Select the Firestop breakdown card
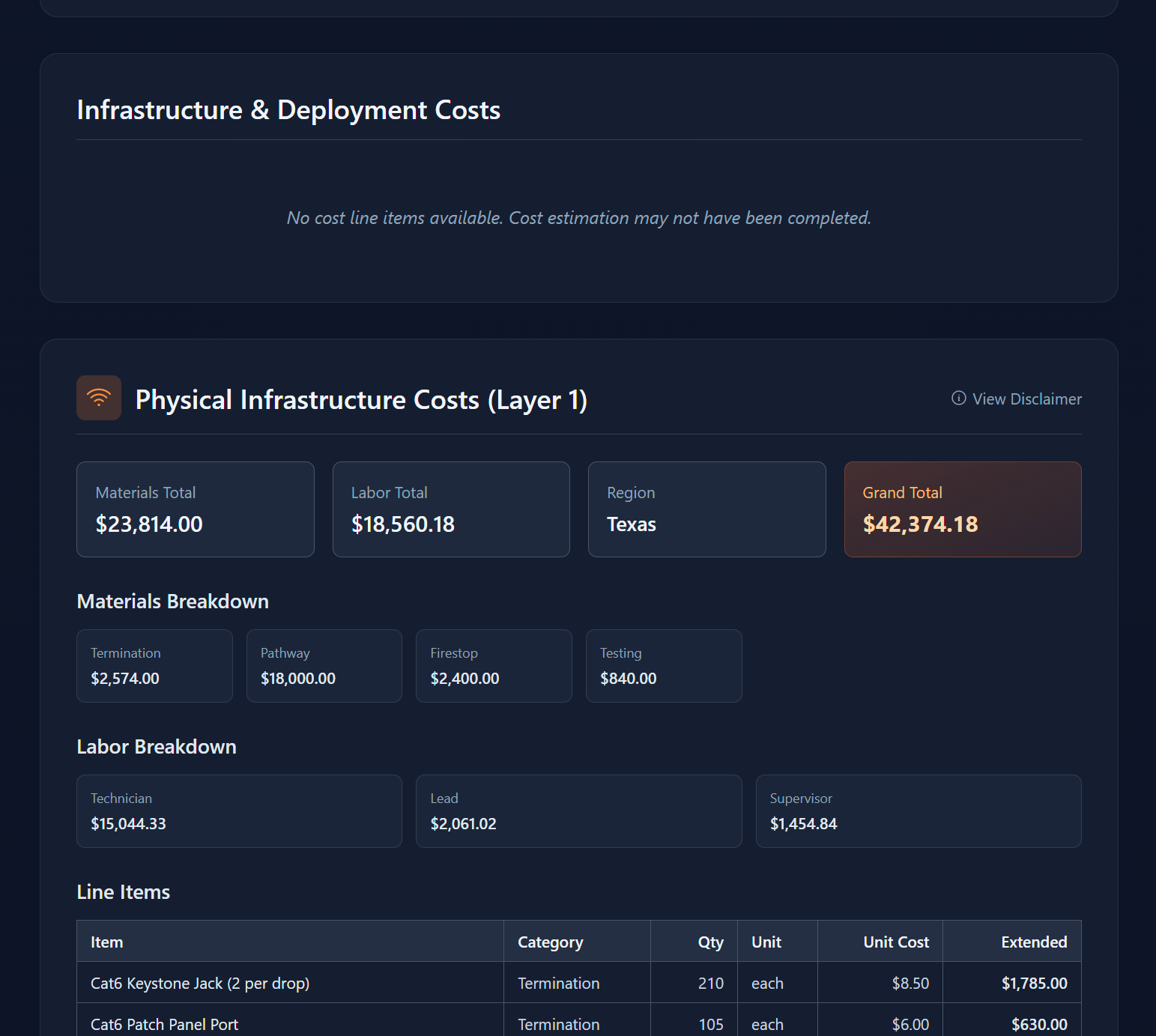Viewport: 1156px width, 1036px height. [494, 665]
